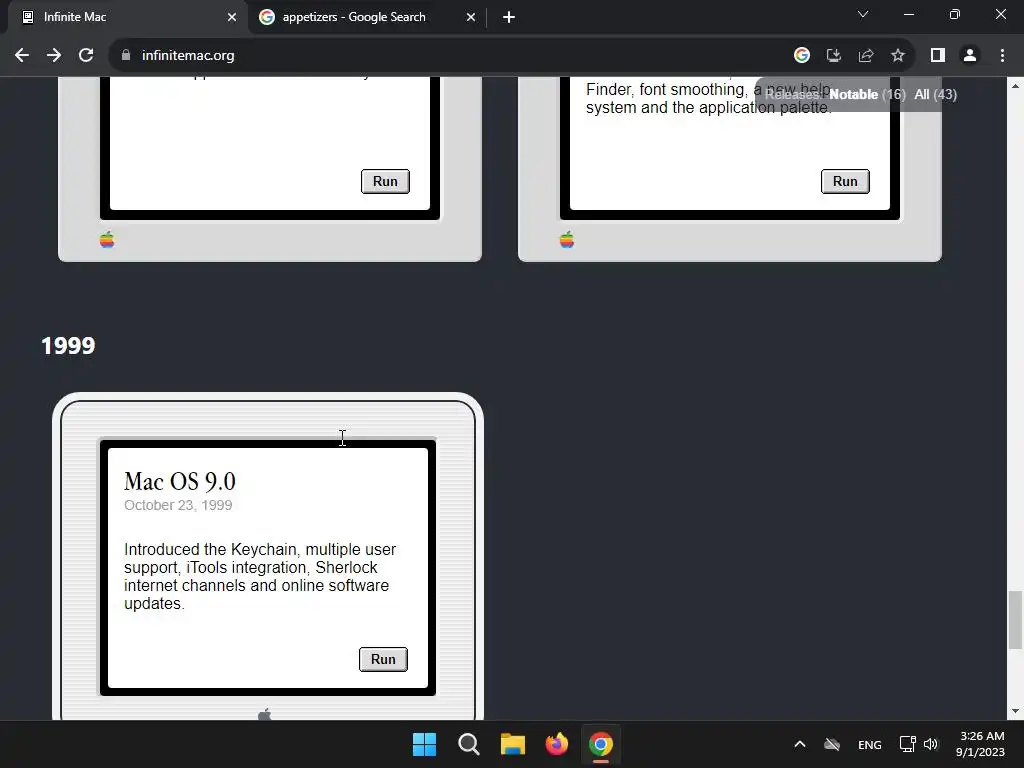Open the Windows Start menu

[424, 744]
